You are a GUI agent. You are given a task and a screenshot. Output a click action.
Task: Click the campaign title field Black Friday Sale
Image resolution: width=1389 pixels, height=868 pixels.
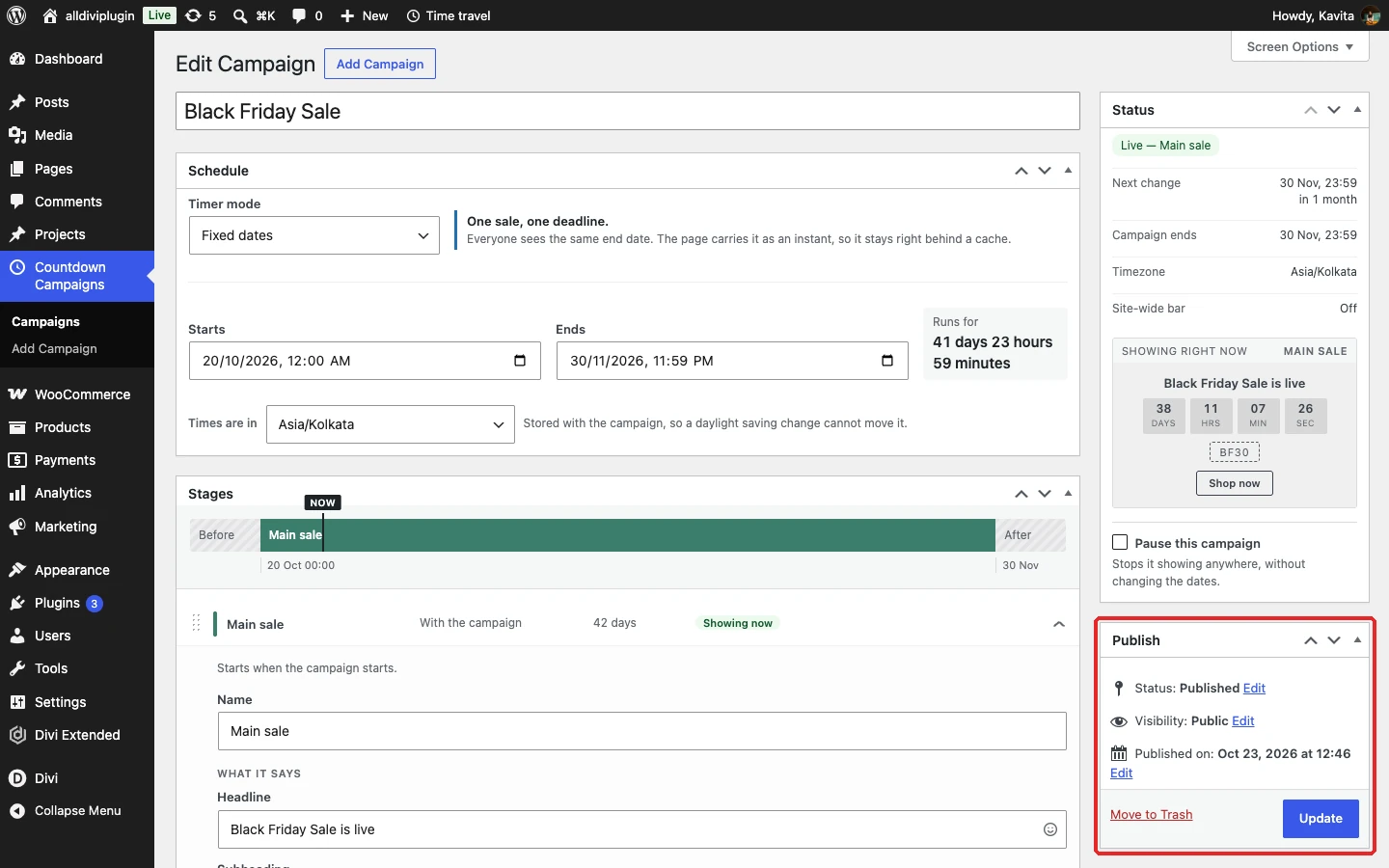[628, 111]
